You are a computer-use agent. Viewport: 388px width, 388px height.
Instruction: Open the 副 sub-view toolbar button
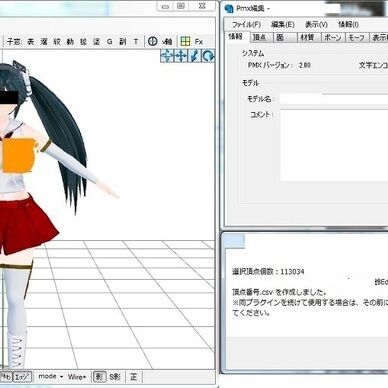(x=123, y=42)
